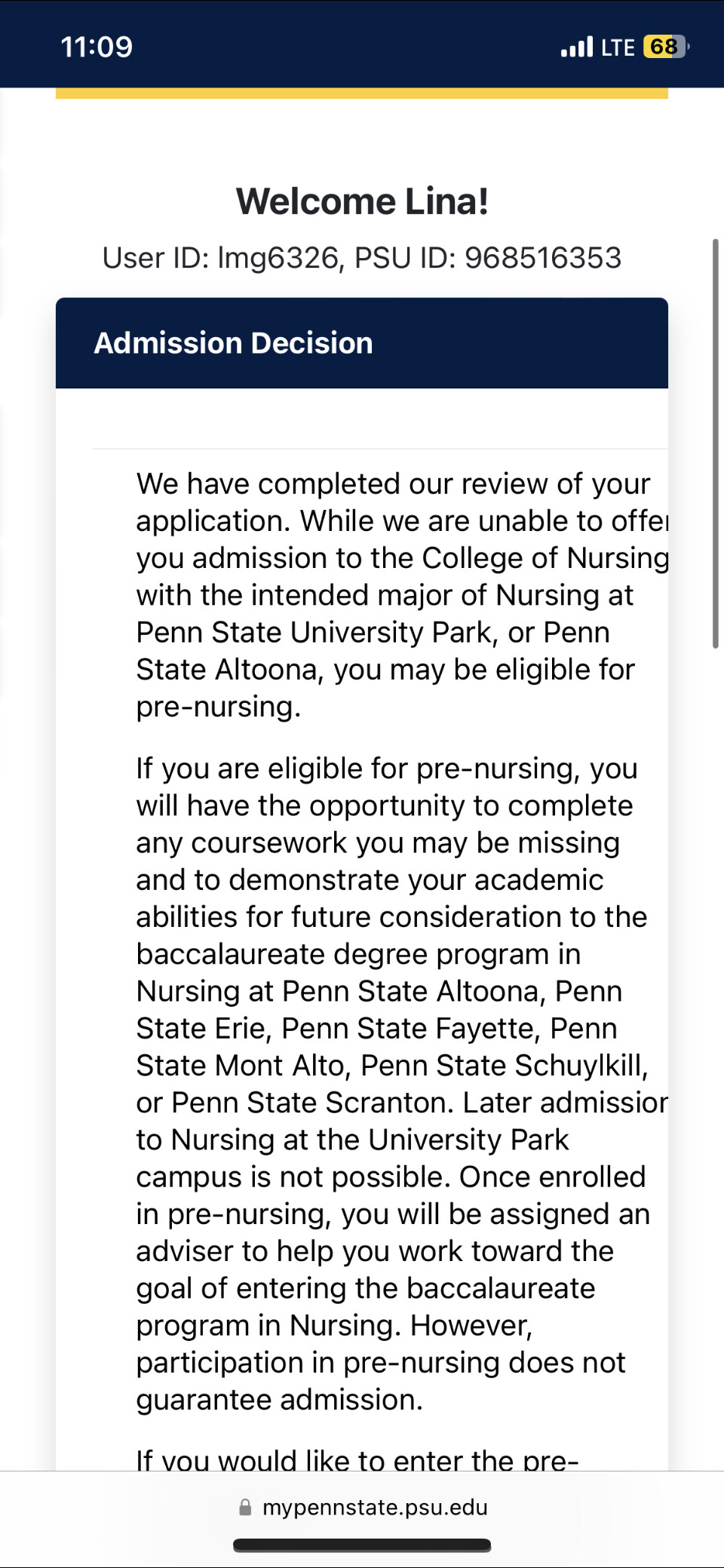724x1568 pixels.
Task: Click the "Welcome Lina!" heading
Action: pyautogui.click(x=362, y=201)
